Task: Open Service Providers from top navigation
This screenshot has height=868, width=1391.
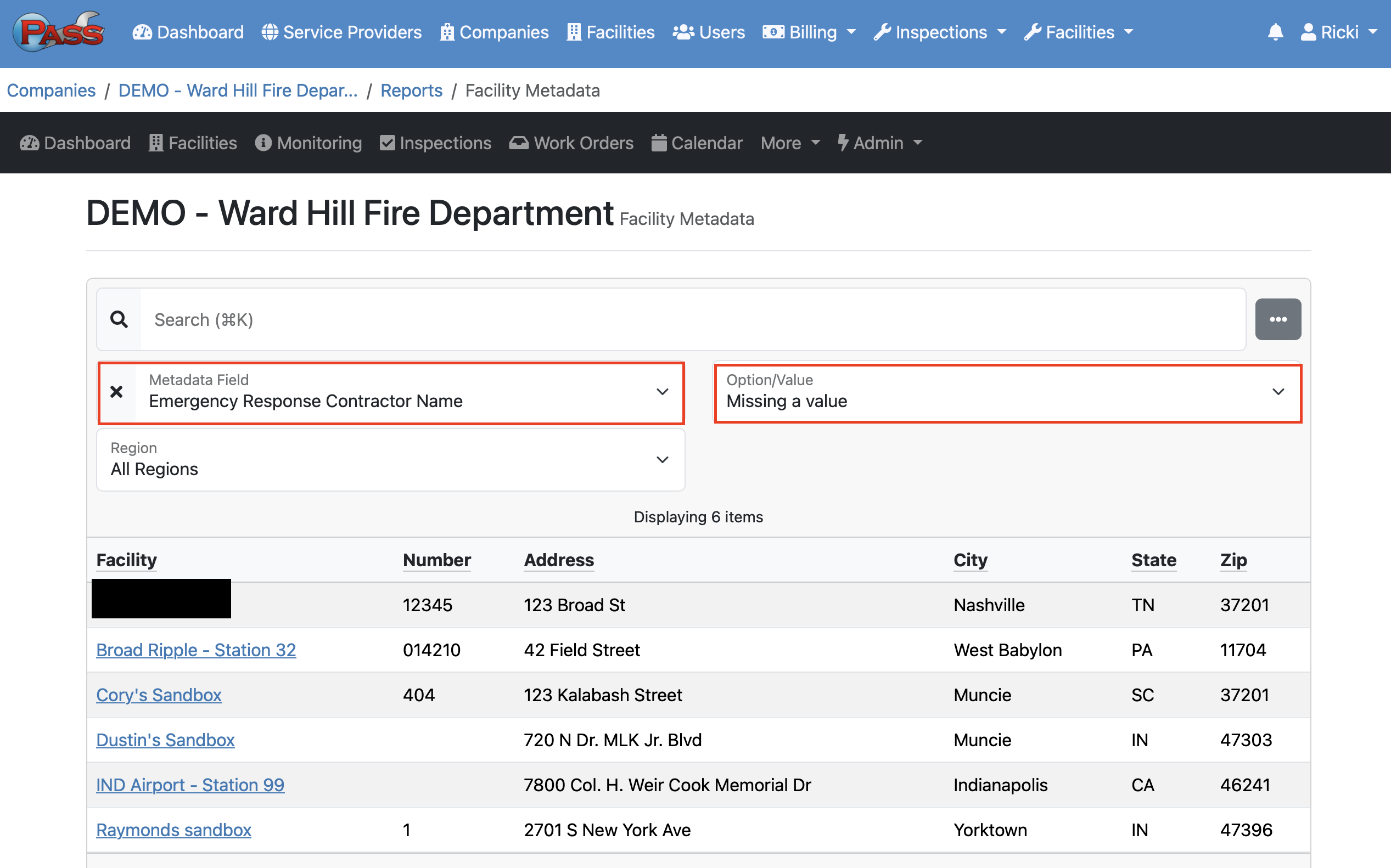Action: coord(342,32)
